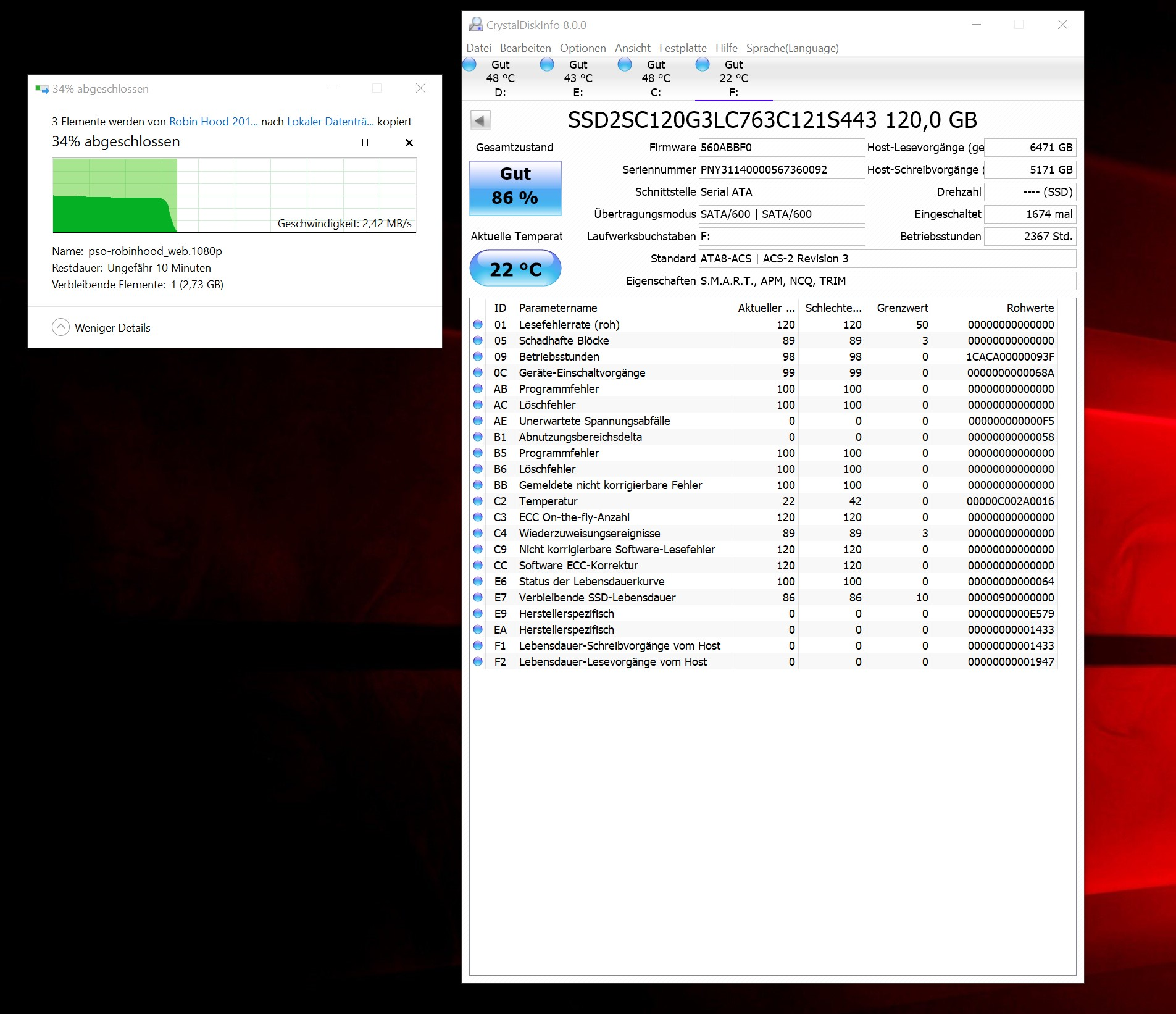This screenshot has width=1176, height=1014.
Task: Open the Hilfe menu
Action: 727,48
